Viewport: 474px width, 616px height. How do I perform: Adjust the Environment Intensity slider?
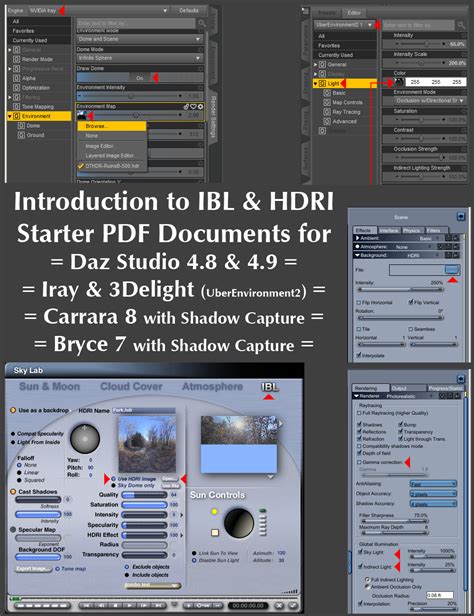[x=130, y=96]
